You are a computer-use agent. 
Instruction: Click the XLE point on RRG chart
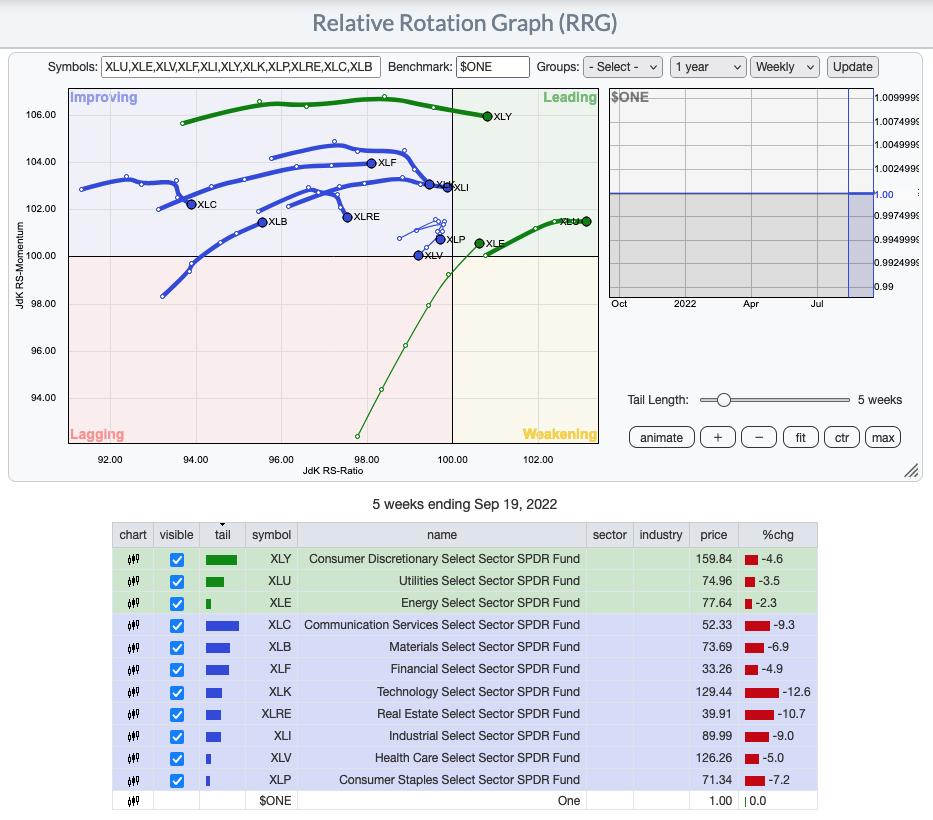pyautogui.click(x=480, y=243)
